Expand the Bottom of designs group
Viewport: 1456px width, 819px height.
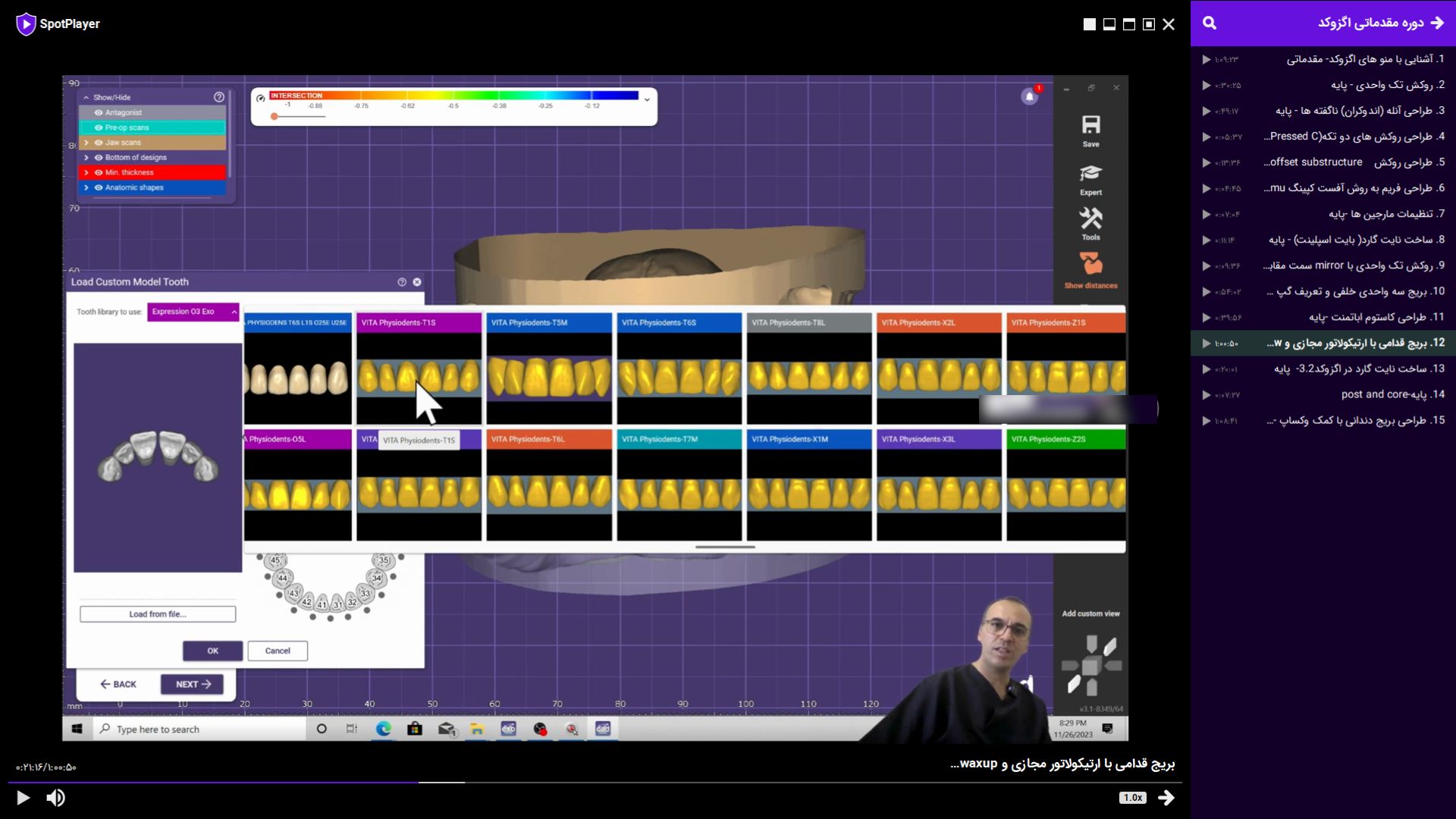(86, 158)
